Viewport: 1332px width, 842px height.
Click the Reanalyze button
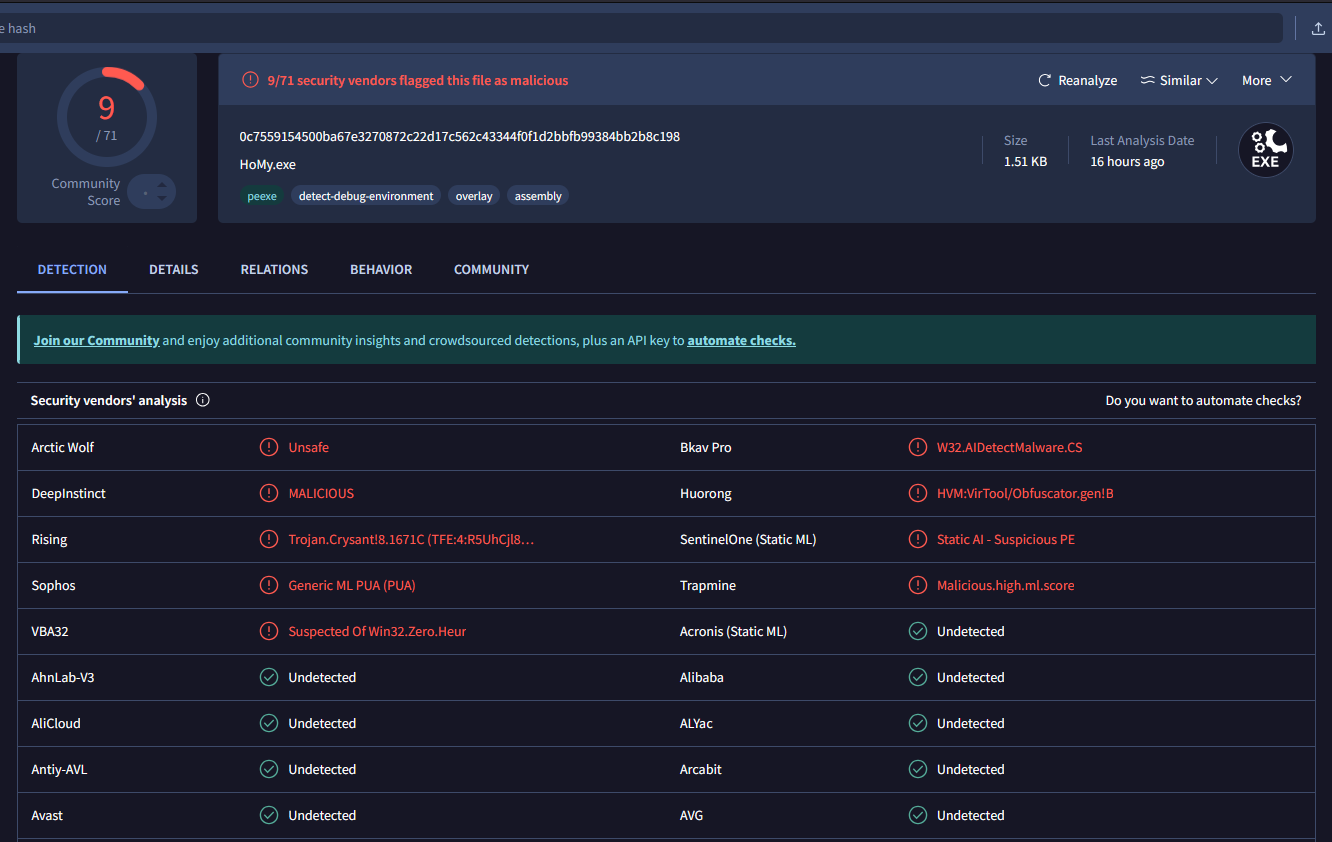(x=1077, y=80)
